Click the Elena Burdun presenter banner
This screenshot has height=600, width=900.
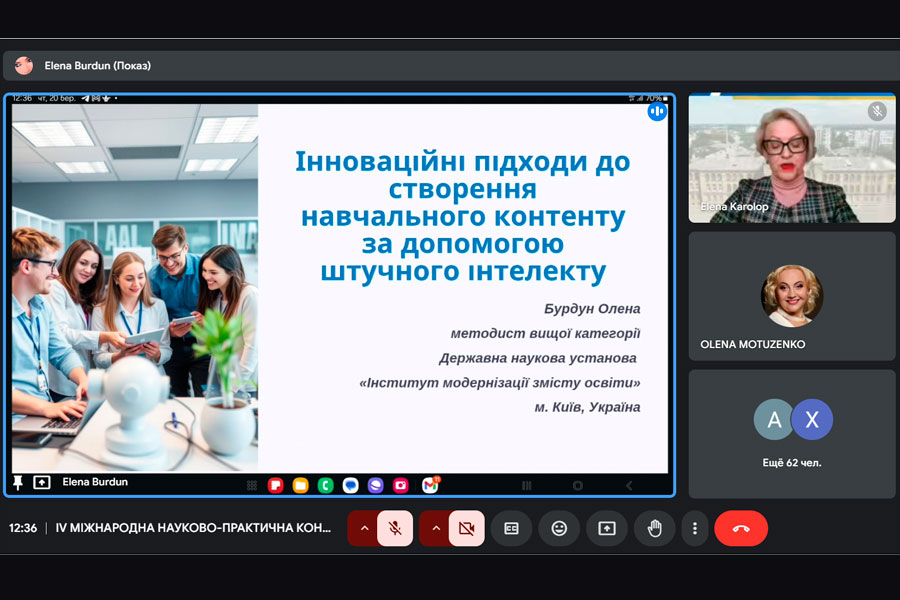click(97, 66)
